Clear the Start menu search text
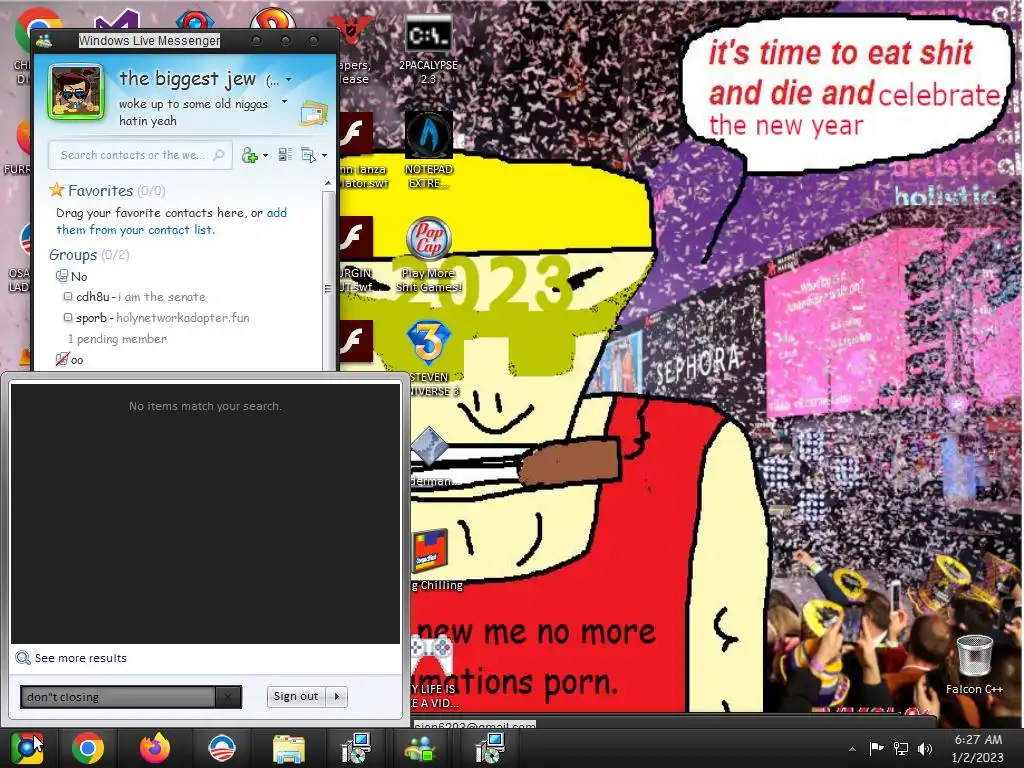 228,697
